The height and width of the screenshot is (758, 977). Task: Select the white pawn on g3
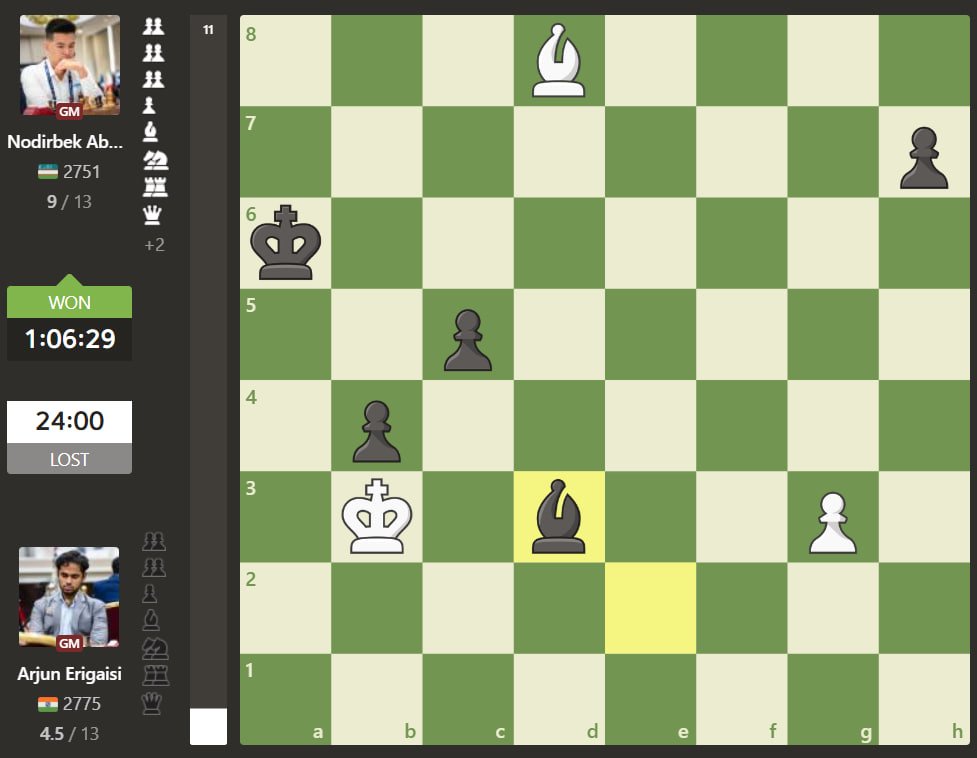(833, 523)
